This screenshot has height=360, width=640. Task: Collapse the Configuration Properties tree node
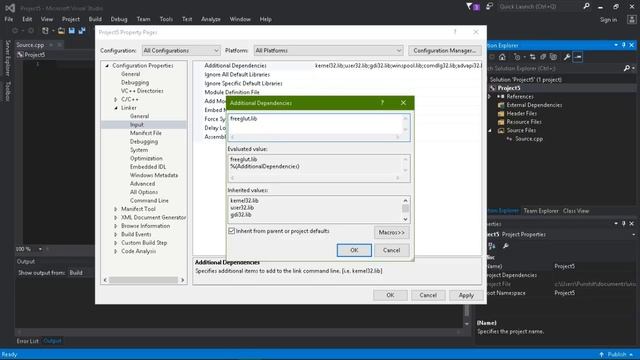pos(107,66)
